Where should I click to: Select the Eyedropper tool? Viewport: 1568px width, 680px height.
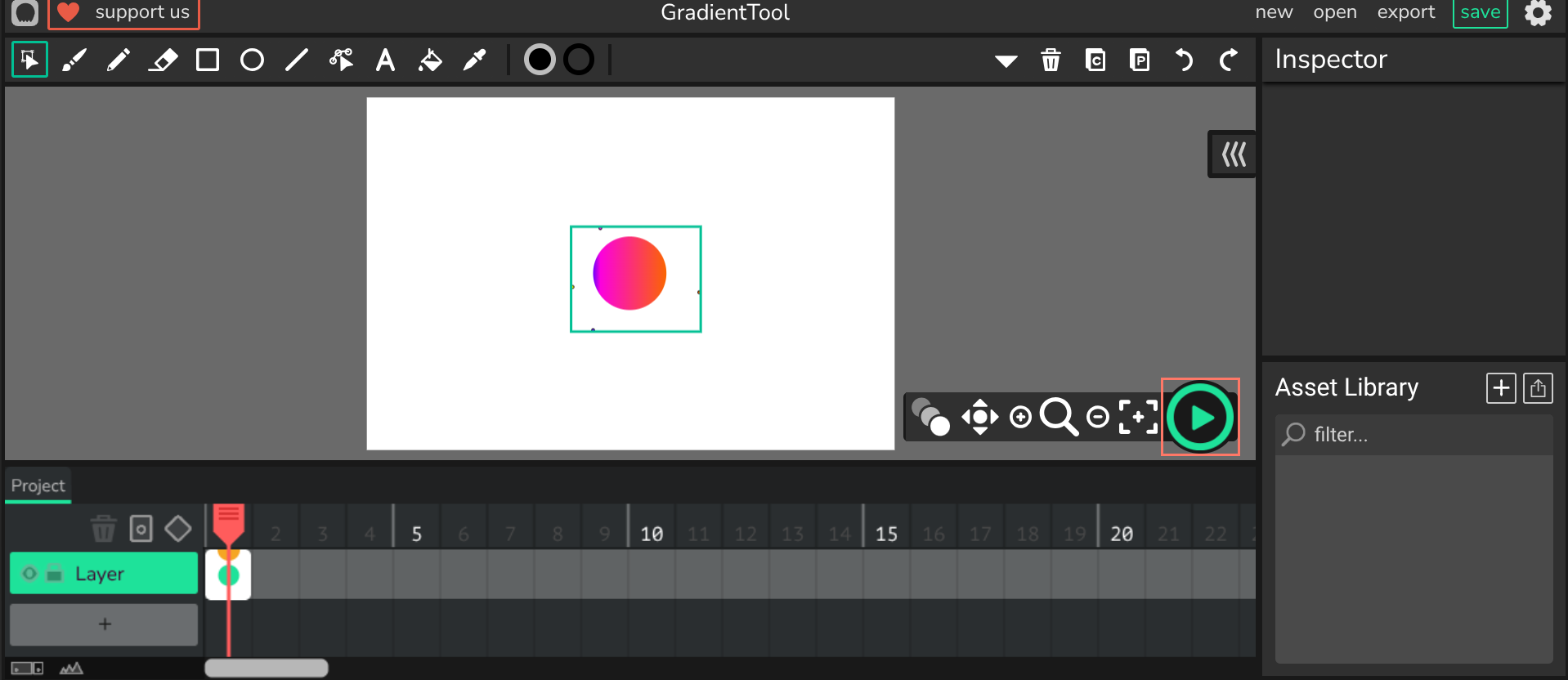pos(474,60)
